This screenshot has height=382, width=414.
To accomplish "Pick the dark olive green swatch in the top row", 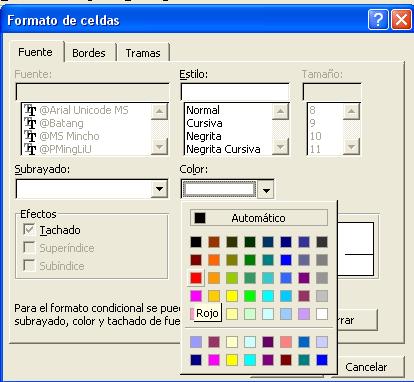I will click(x=232, y=242).
